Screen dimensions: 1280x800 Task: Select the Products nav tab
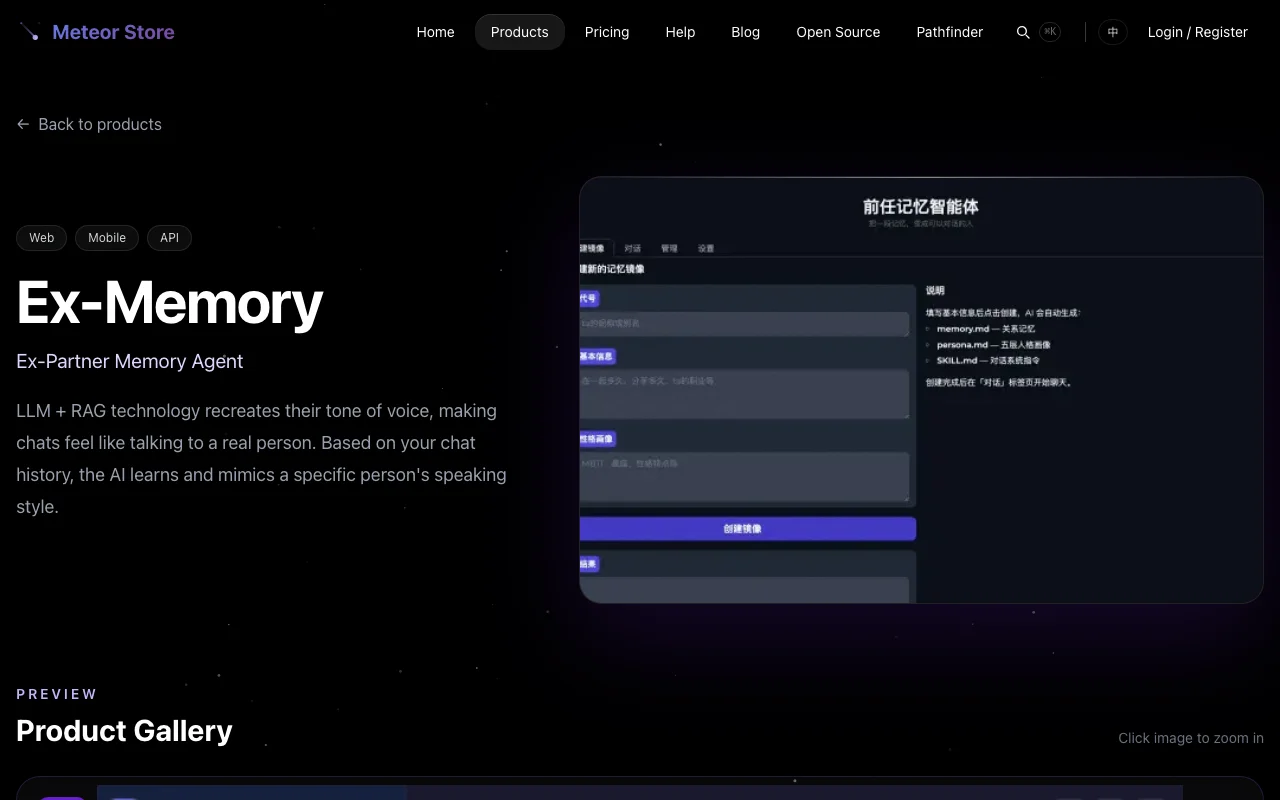pos(520,32)
